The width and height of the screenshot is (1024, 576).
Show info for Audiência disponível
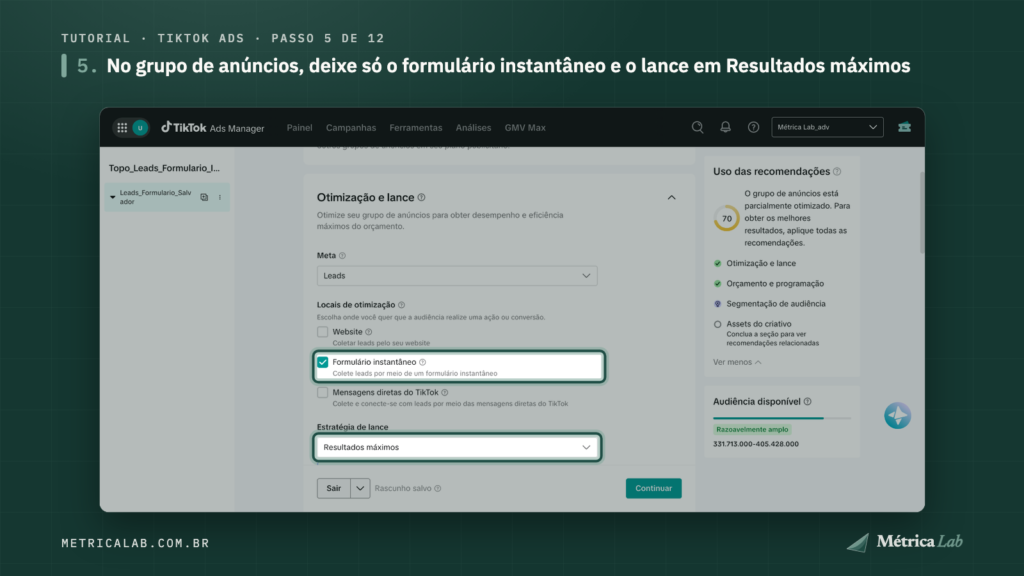(808, 402)
